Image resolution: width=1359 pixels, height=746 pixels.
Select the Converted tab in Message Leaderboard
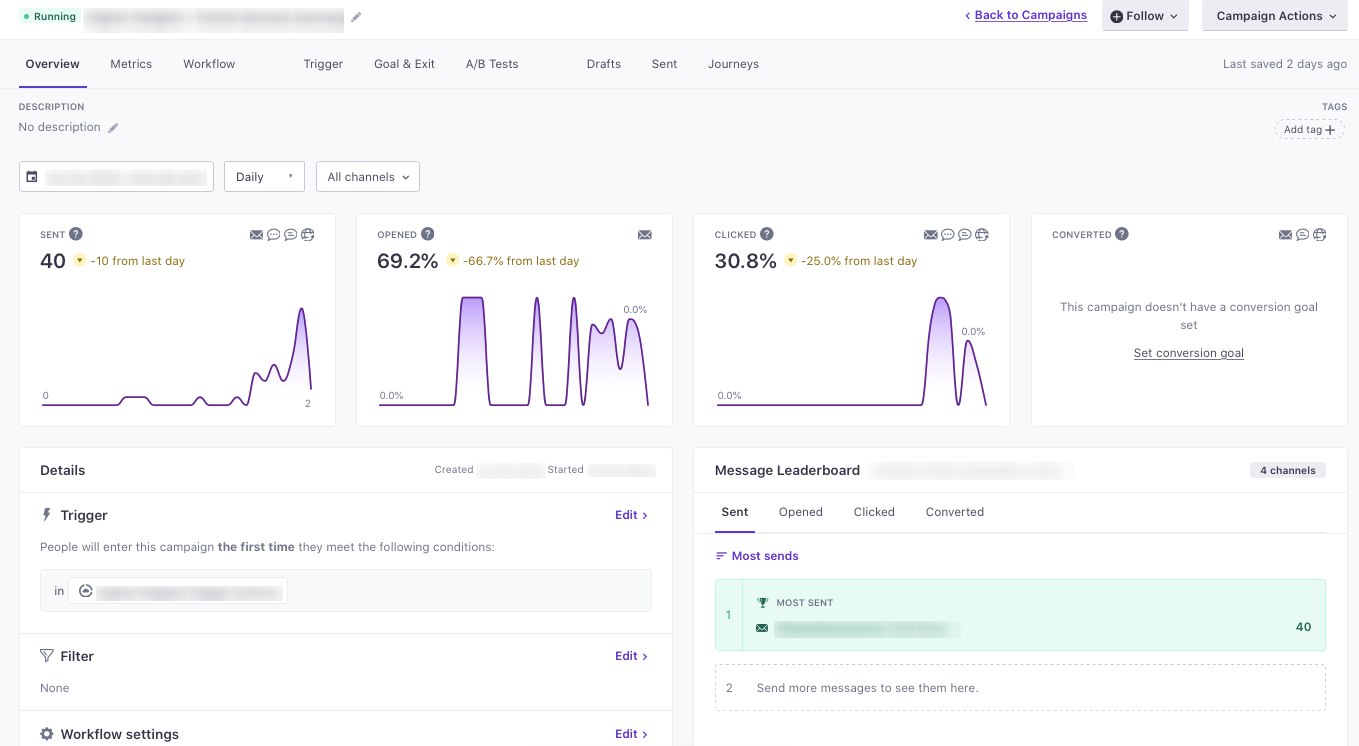[x=955, y=512]
